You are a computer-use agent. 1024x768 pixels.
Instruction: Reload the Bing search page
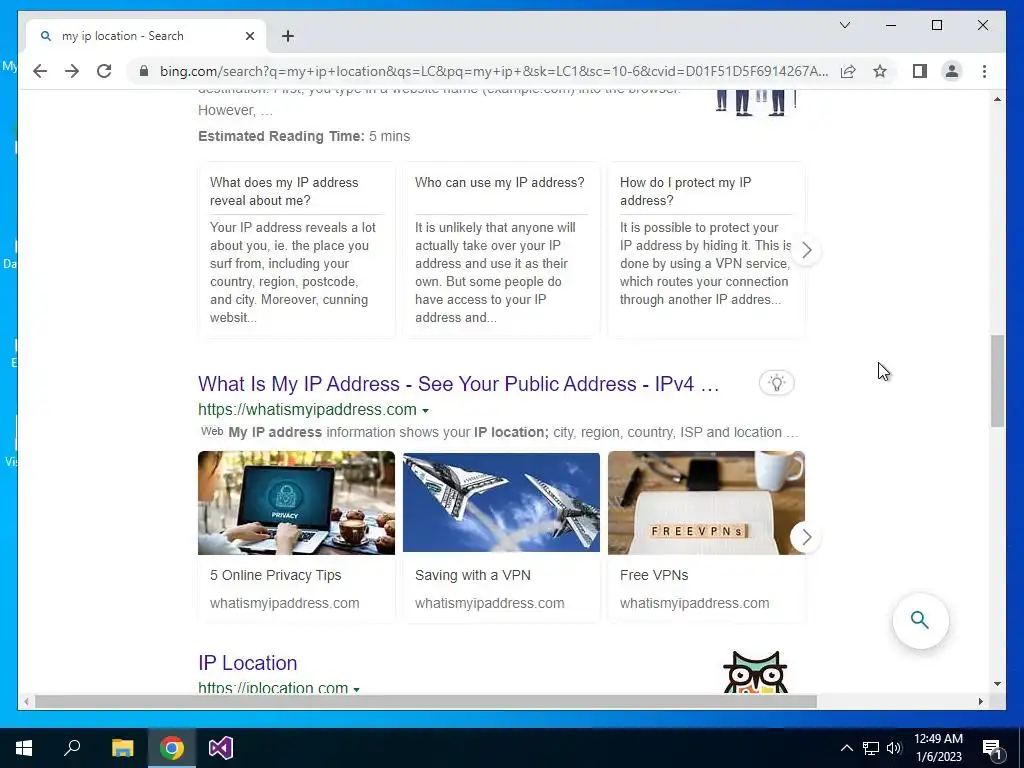coord(104,71)
